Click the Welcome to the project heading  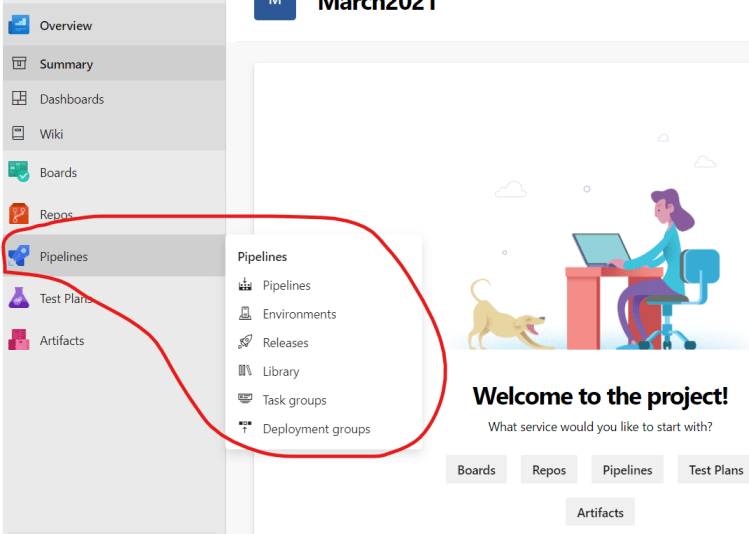click(x=600, y=396)
